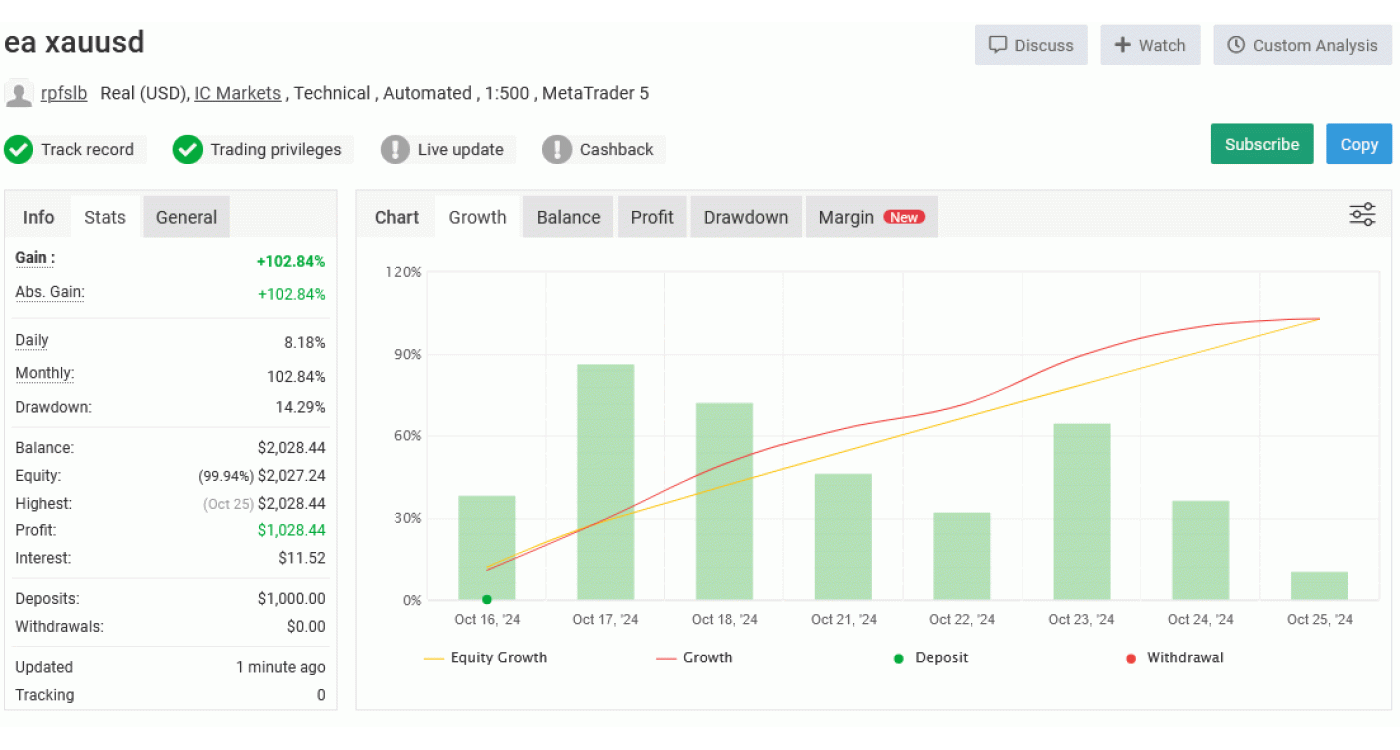Click the Oct 17 '24 chart bar
This screenshot has width=1400, height=750.
click(605, 482)
